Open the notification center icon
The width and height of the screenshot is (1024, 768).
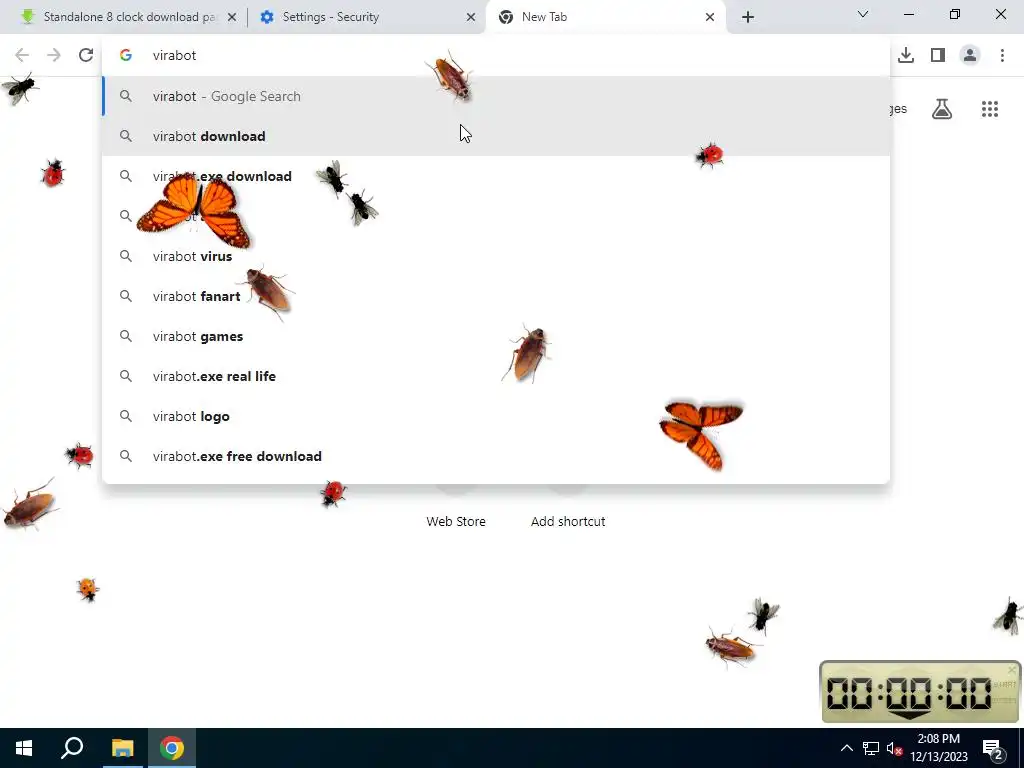[x=993, y=749]
